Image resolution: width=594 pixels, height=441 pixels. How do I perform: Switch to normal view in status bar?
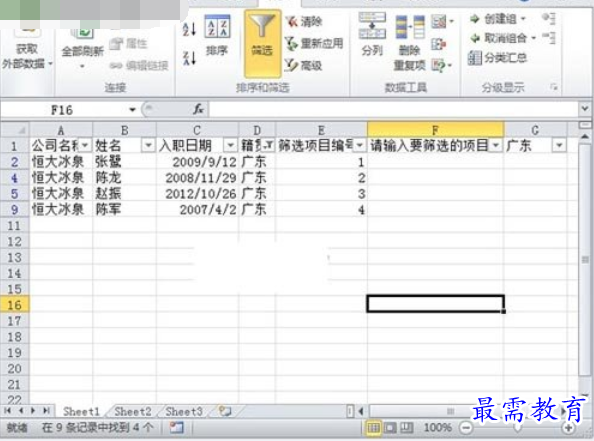click(x=374, y=428)
